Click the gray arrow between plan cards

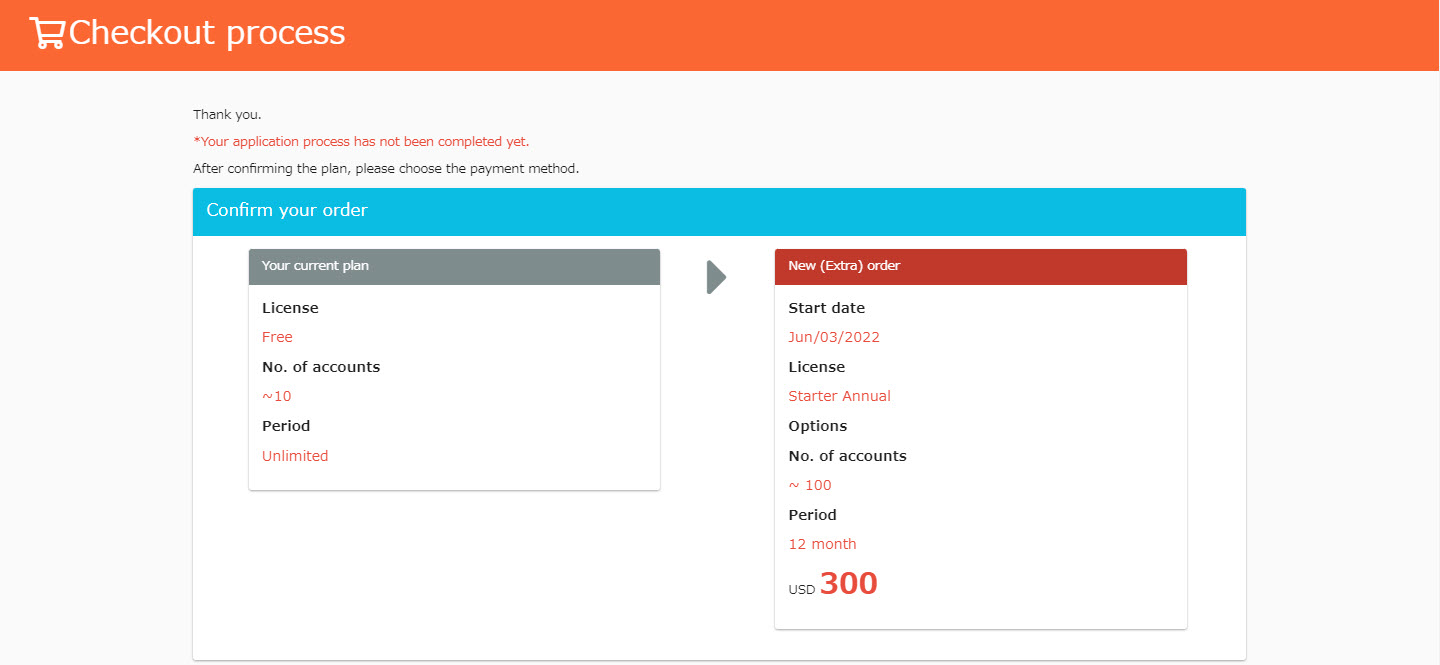point(716,277)
